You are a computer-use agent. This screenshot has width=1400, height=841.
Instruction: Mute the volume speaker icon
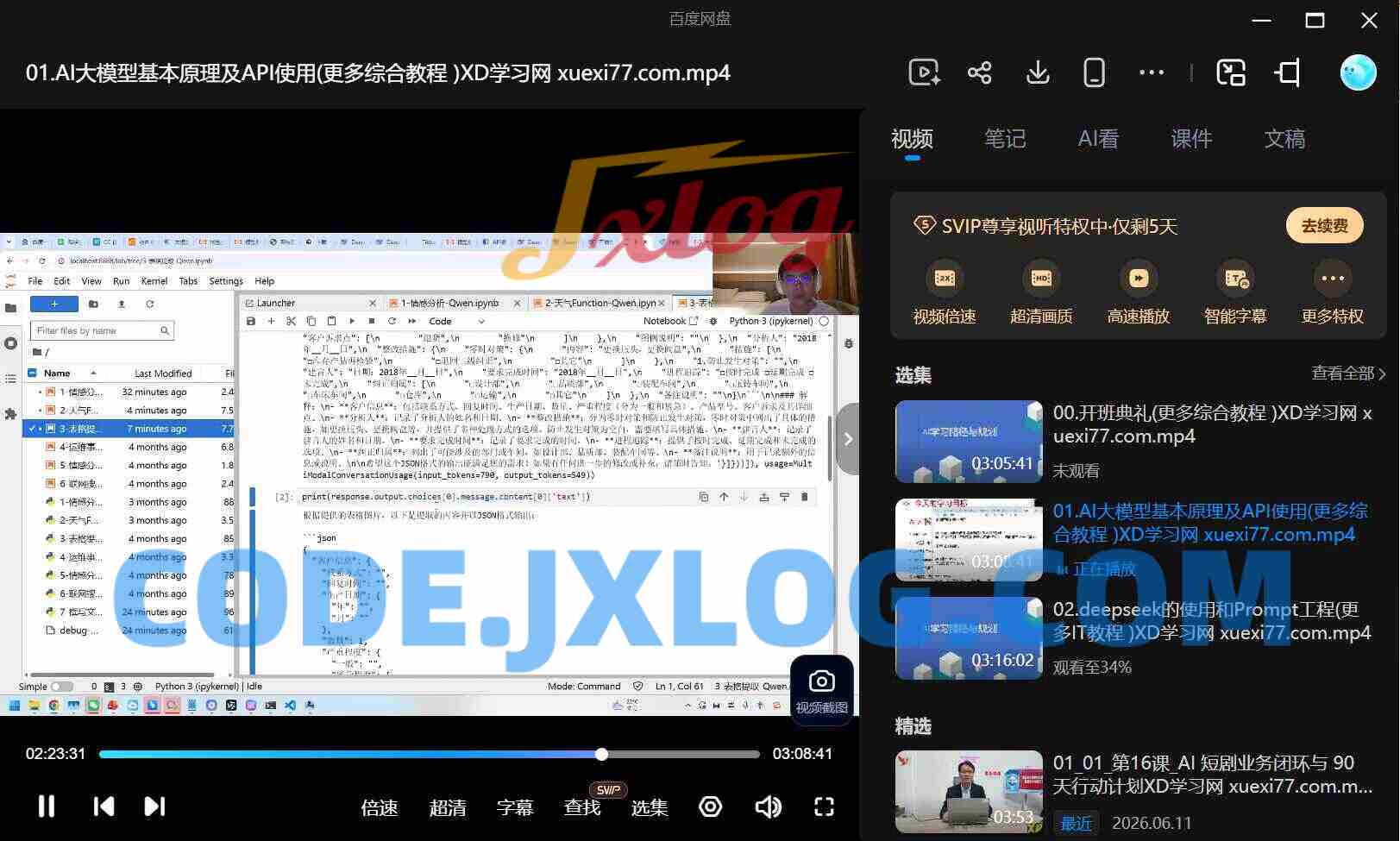[x=768, y=806]
